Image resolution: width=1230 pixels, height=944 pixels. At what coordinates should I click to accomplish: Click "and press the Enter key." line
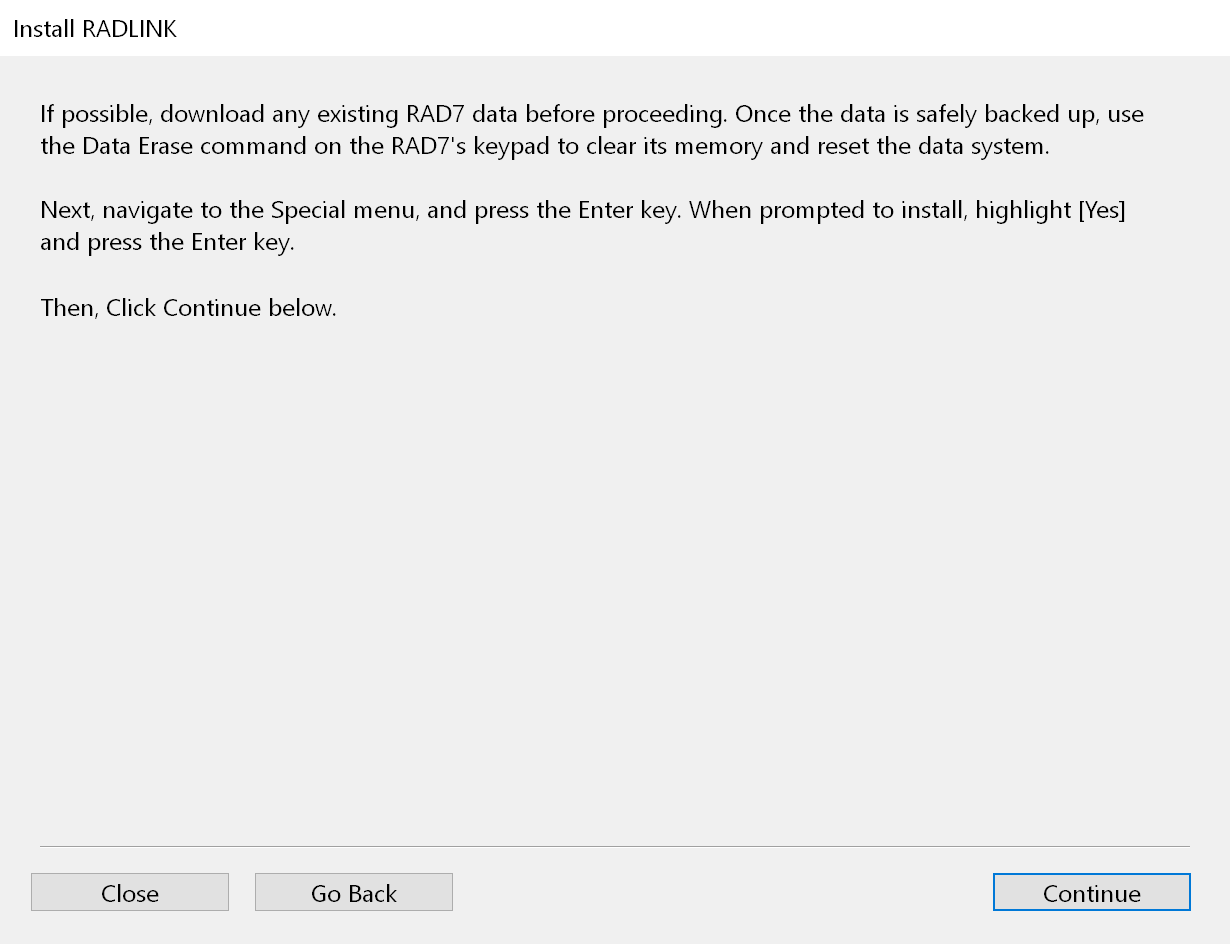(x=167, y=243)
